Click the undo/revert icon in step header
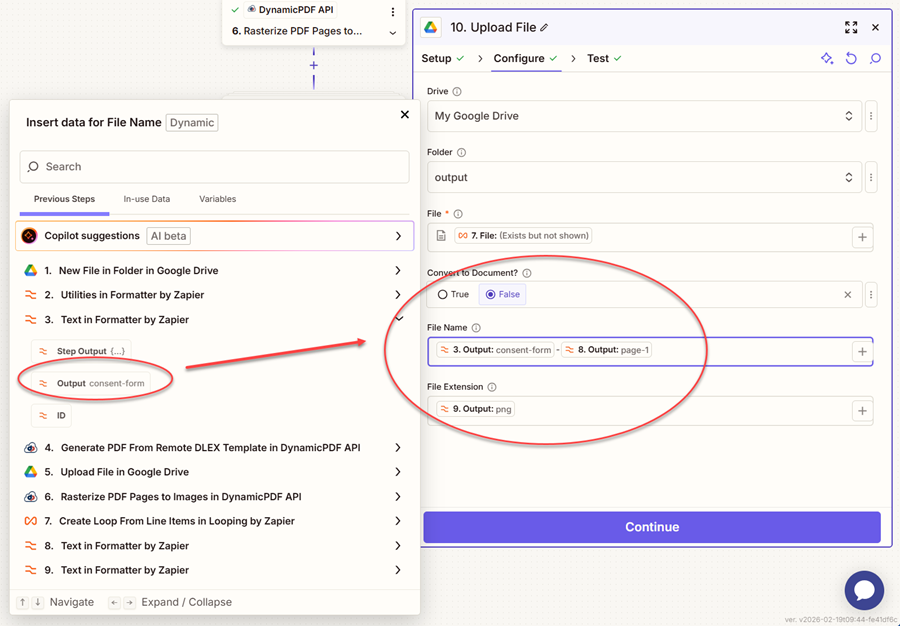 point(851,59)
